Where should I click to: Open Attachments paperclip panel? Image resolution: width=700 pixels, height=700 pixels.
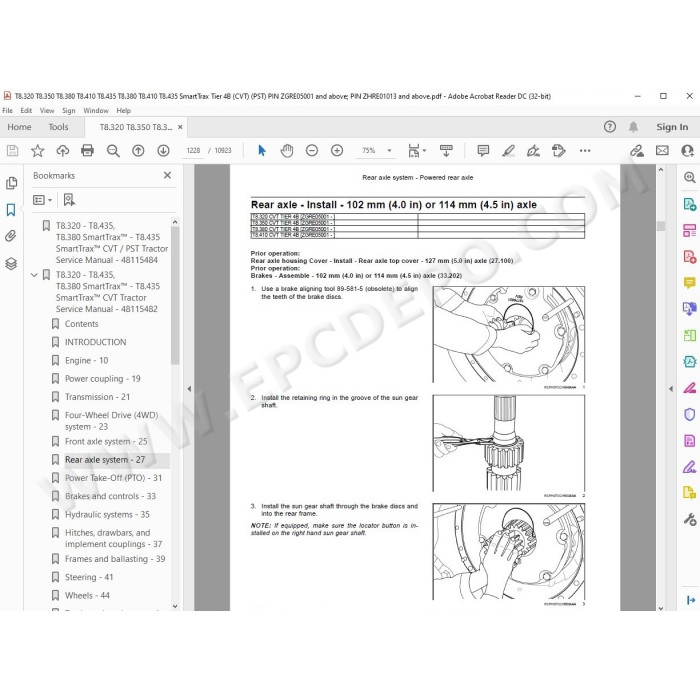pyautogui.click(x=11, y=236)
